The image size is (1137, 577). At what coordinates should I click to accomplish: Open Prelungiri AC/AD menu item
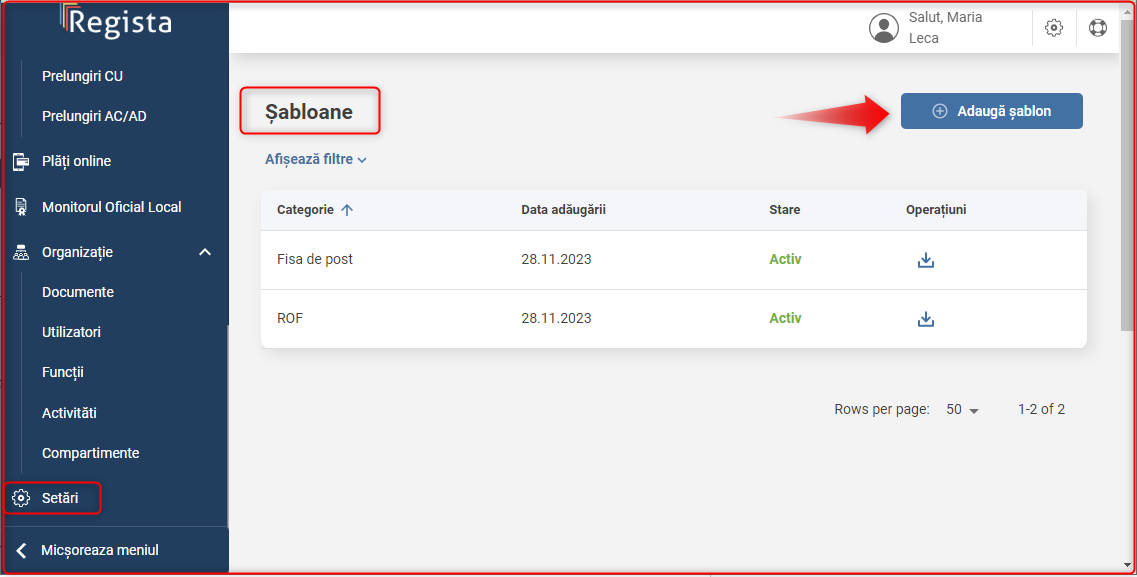tap(94, 116)
